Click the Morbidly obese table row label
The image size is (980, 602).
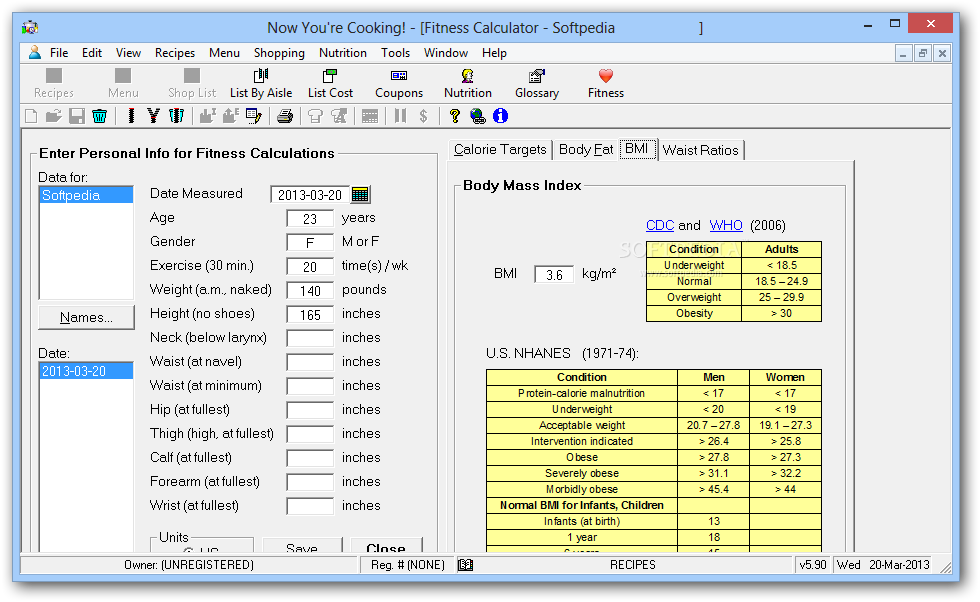582,489
